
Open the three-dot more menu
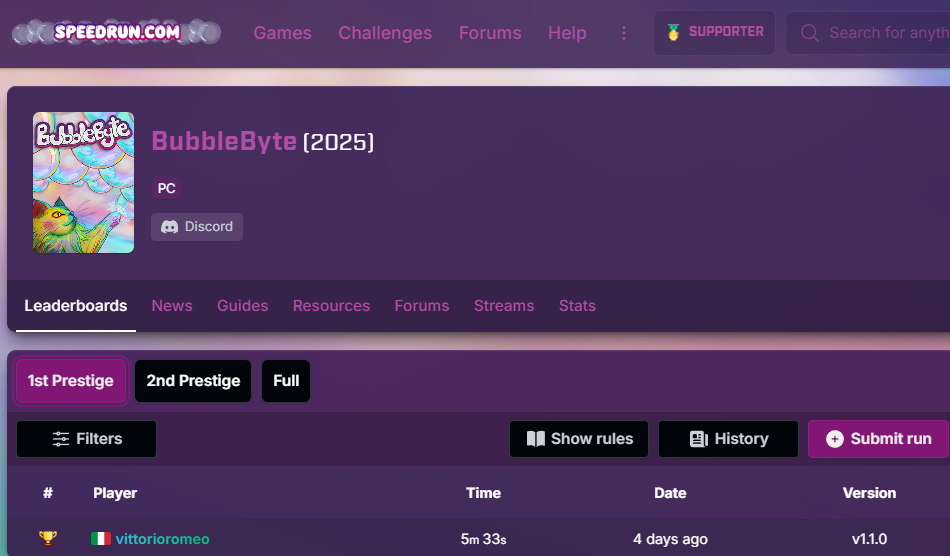[623, 33]
